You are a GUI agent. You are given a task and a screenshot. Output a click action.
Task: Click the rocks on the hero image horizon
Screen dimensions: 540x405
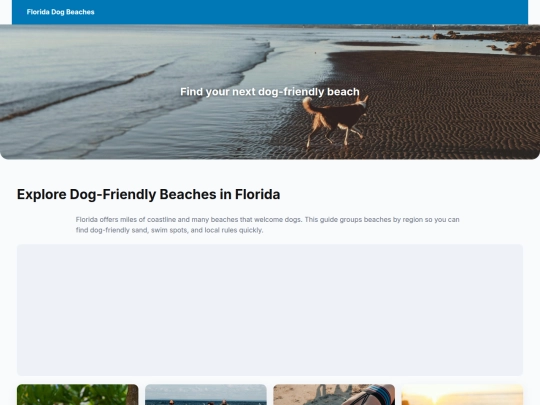489,41
